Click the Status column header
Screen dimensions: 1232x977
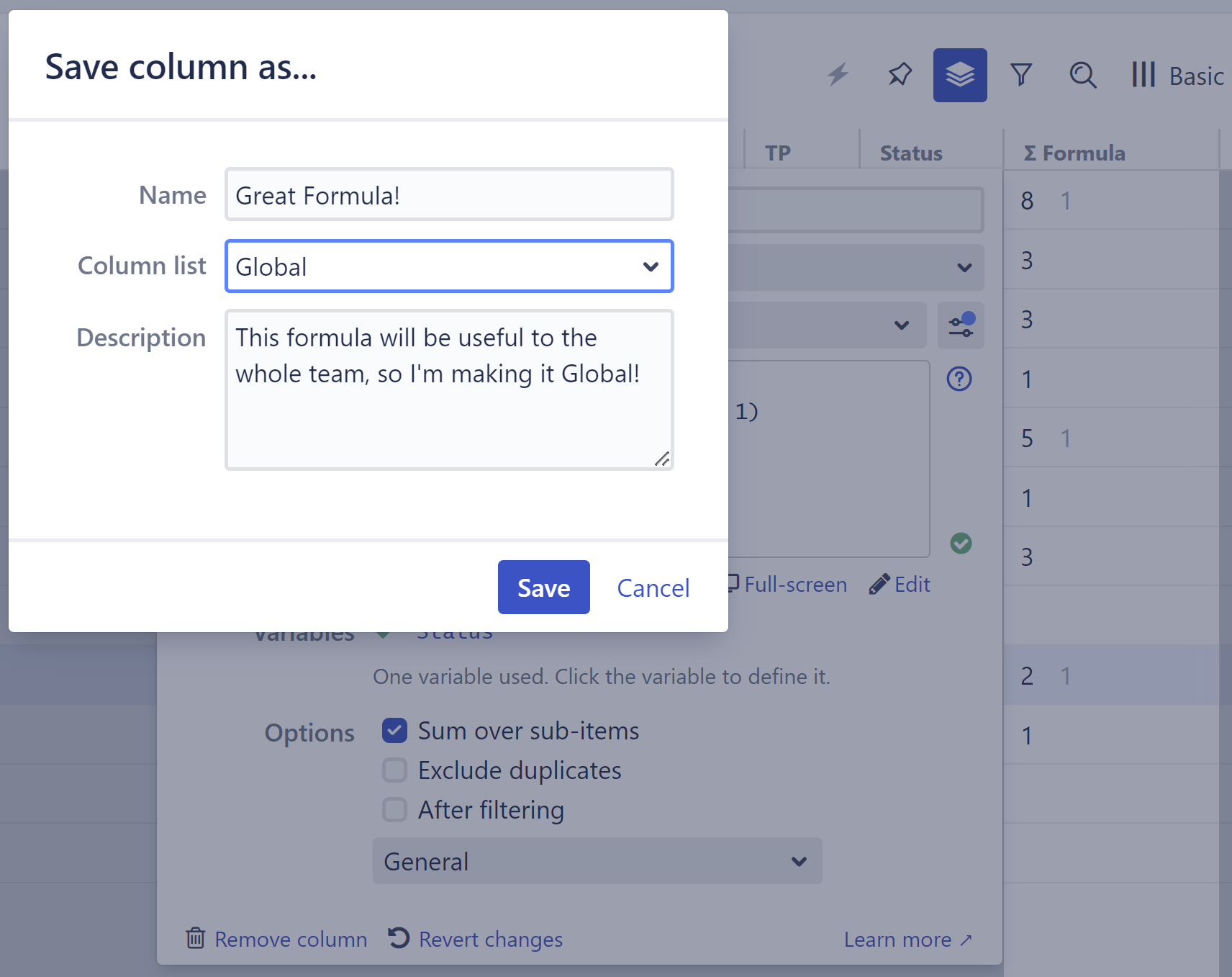(911, 153)
